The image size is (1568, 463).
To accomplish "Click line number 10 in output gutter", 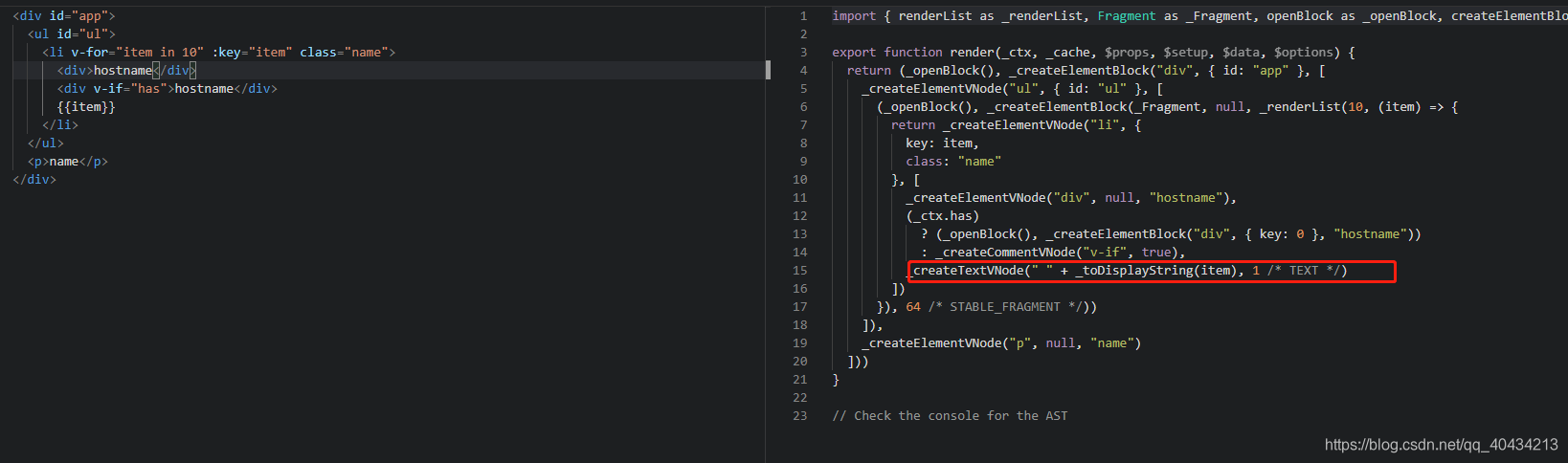I will click(800, 179).
